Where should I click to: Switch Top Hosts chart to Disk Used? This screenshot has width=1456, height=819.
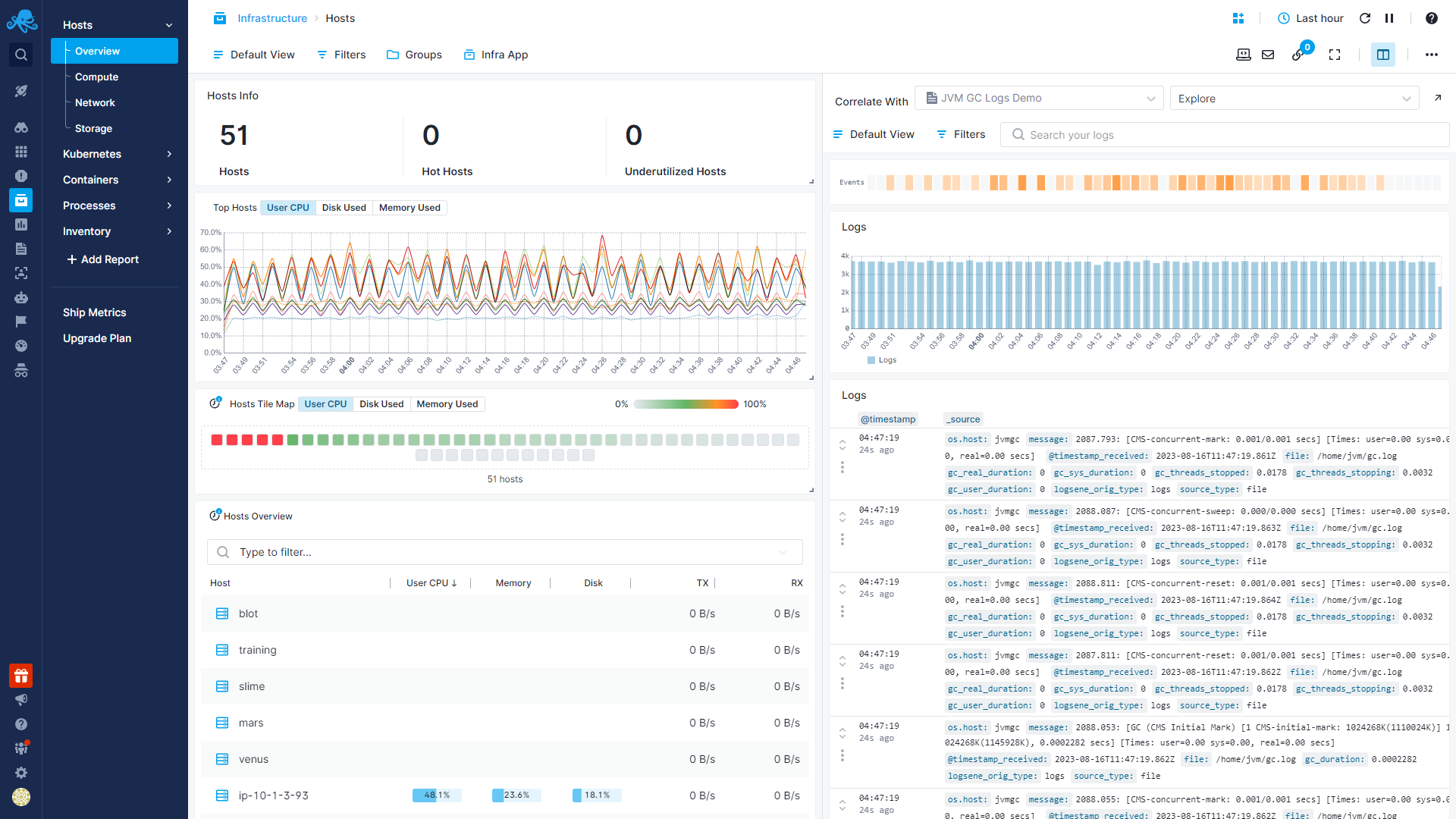[x=344, y=208]
